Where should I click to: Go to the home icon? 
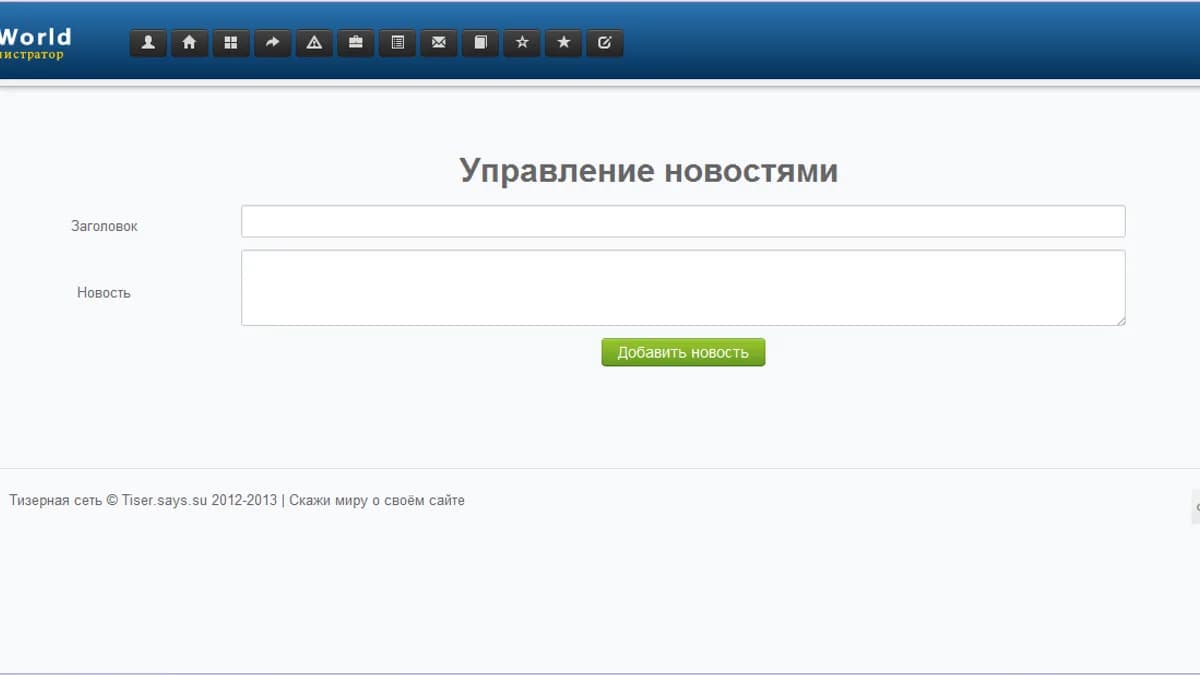(x=189, y=43)
